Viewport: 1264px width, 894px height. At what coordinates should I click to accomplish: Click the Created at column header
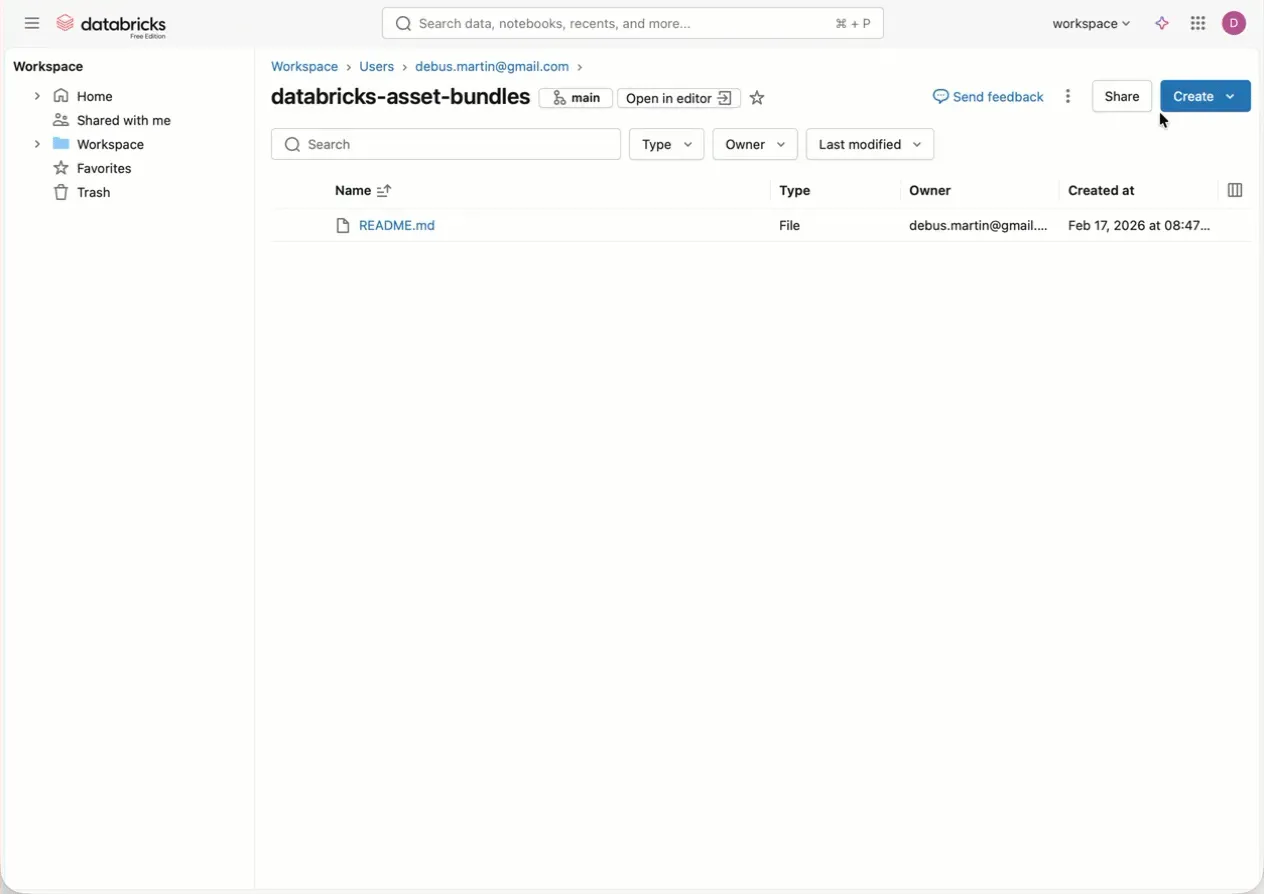(x=1101, y=190)
